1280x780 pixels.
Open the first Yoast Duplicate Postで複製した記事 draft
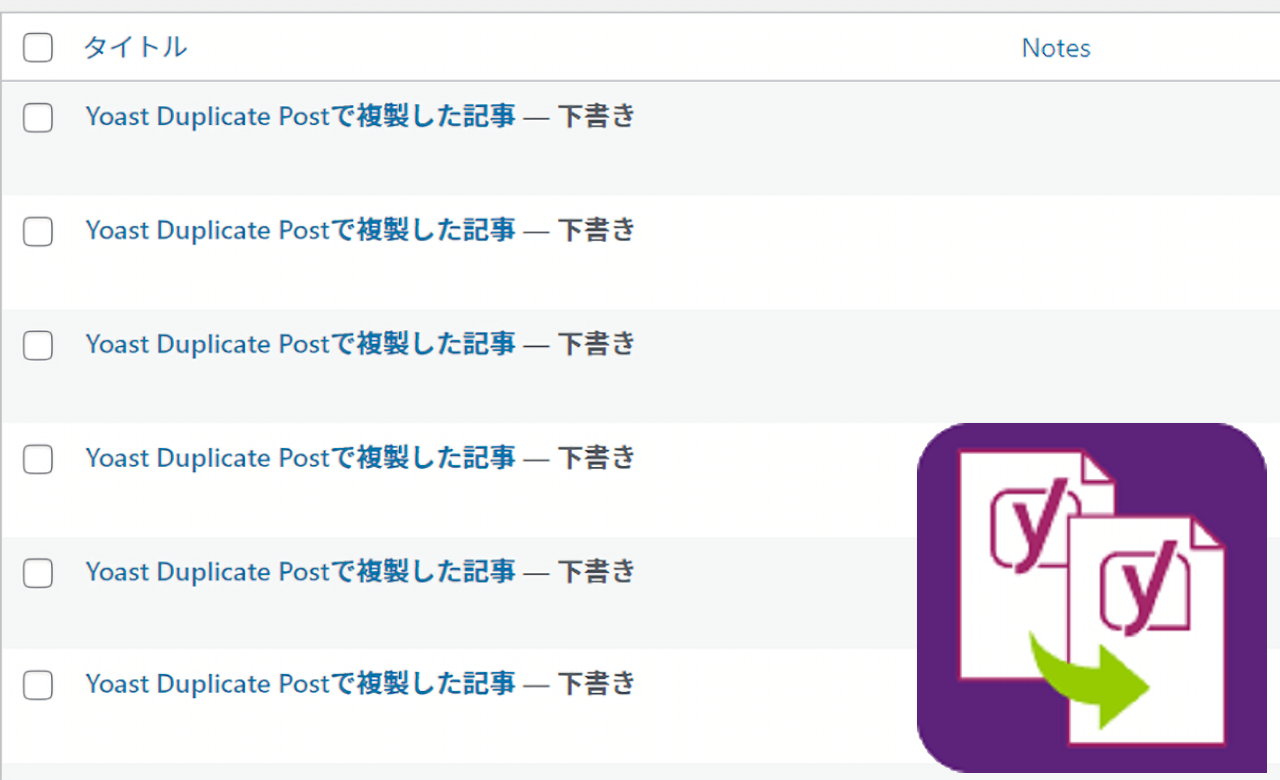point(301,117)
